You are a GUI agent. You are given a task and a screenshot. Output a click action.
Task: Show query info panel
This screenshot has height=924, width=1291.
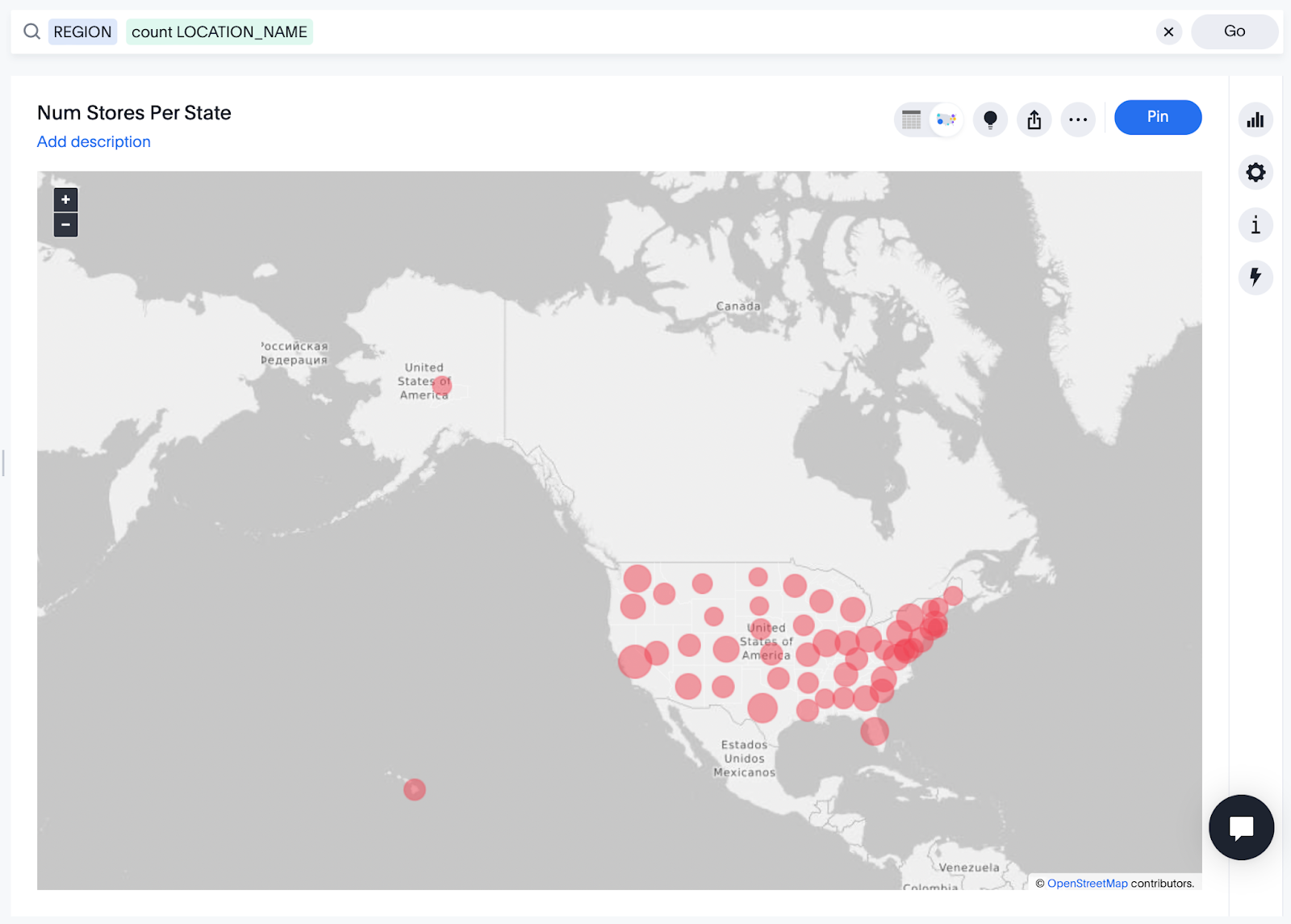click(1255, 225)
